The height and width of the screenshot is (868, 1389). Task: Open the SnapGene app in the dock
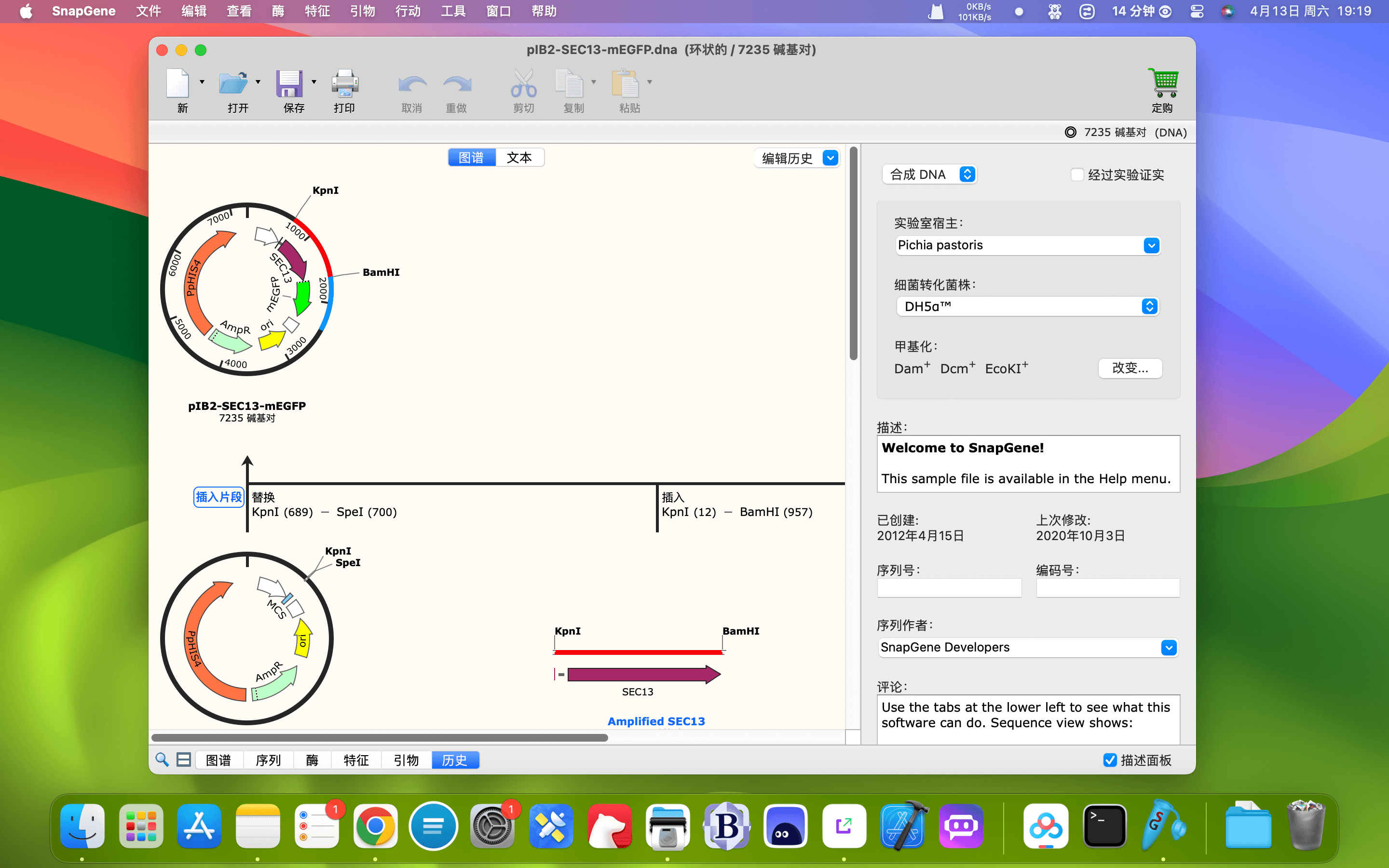tap(1163, 826)
